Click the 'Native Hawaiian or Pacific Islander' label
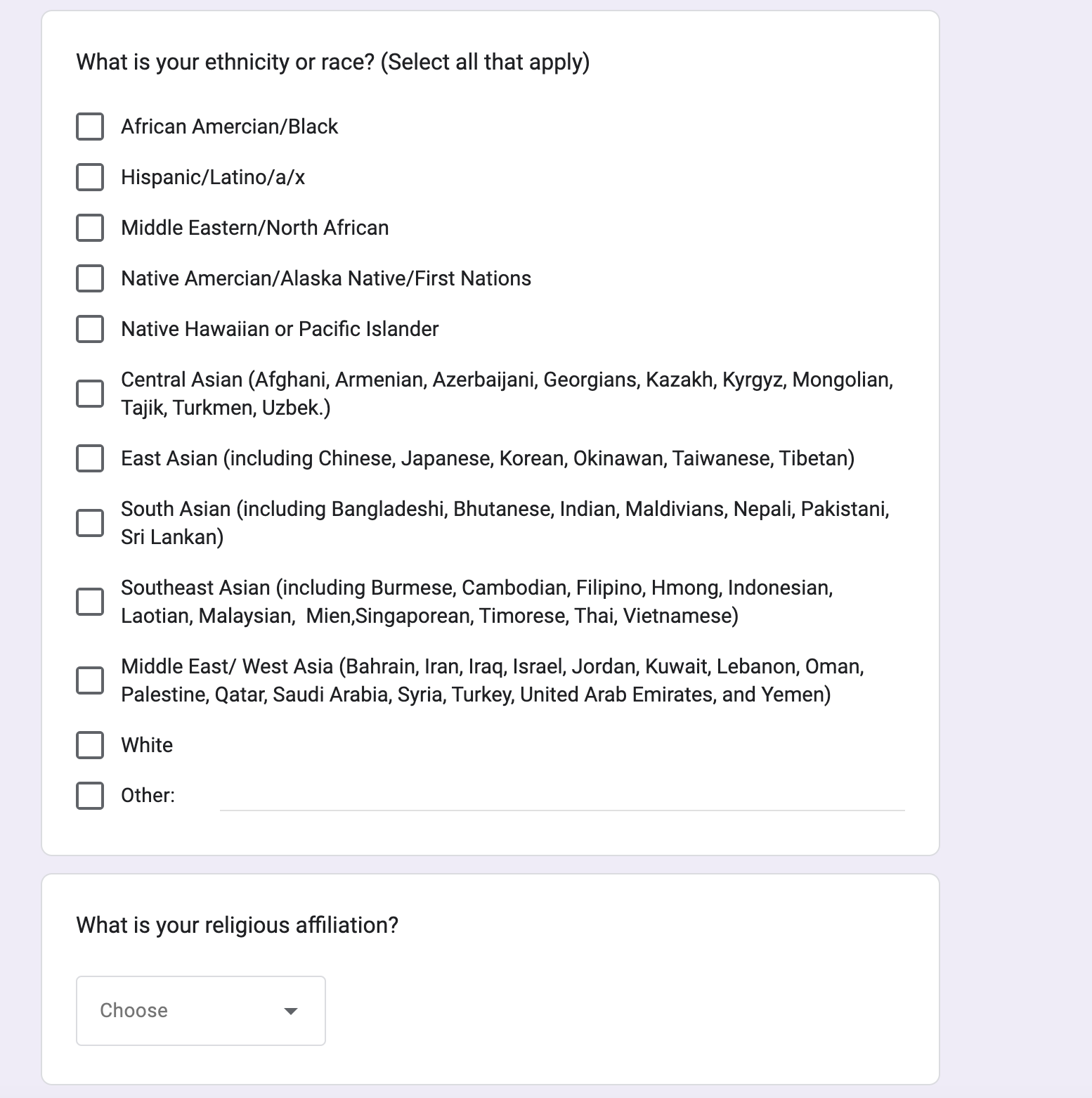This screenshot has height=1098, width=1092. click(280, 329)
